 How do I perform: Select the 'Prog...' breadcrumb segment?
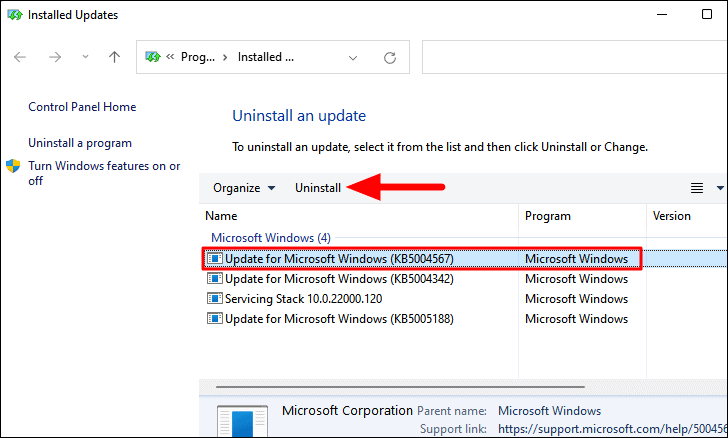pos(198,57)
